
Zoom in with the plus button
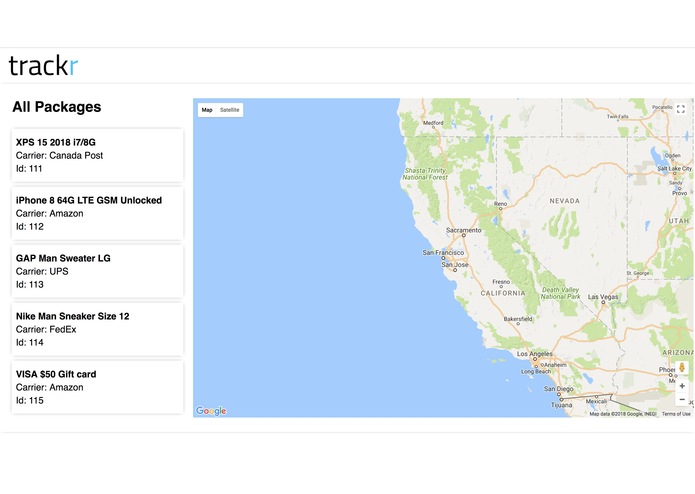(x=682, y=386)
